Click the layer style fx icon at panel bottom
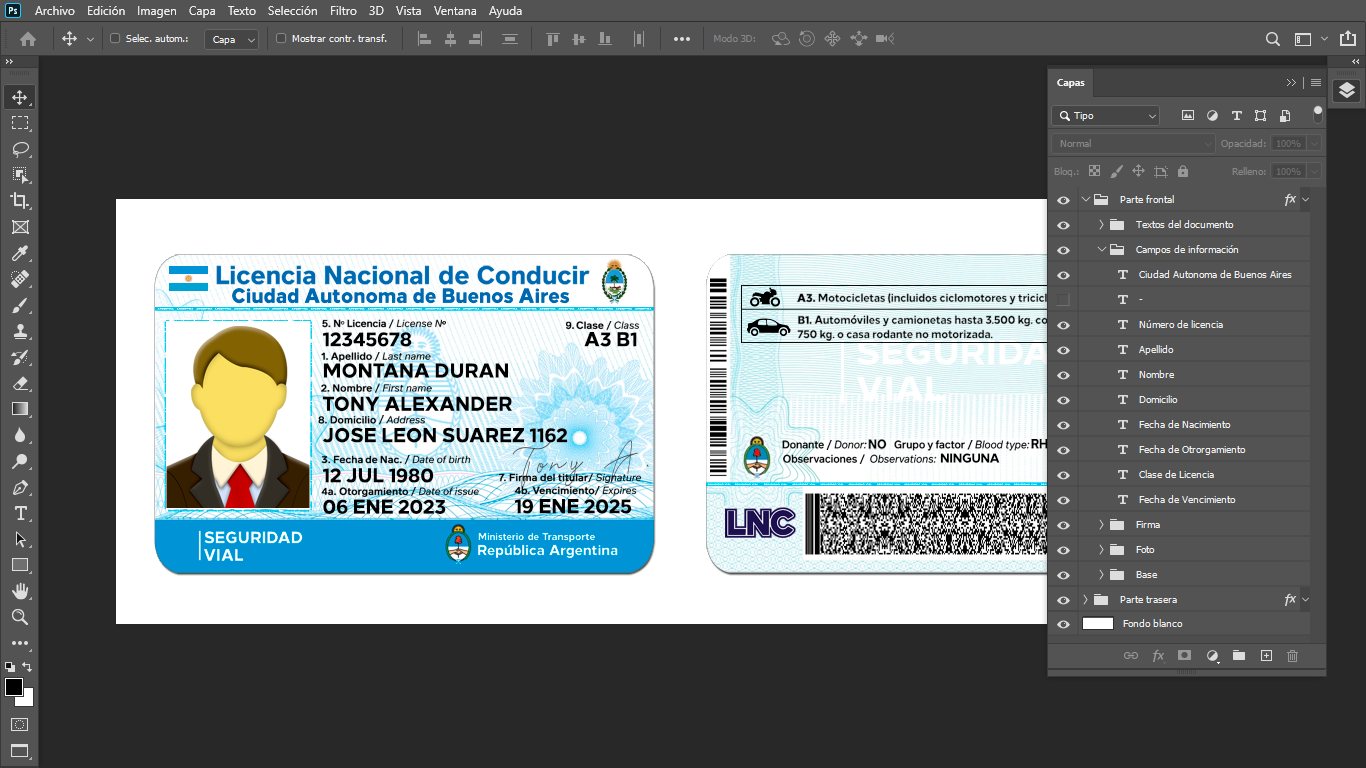1366x768 pixels. click(1158, 656)
